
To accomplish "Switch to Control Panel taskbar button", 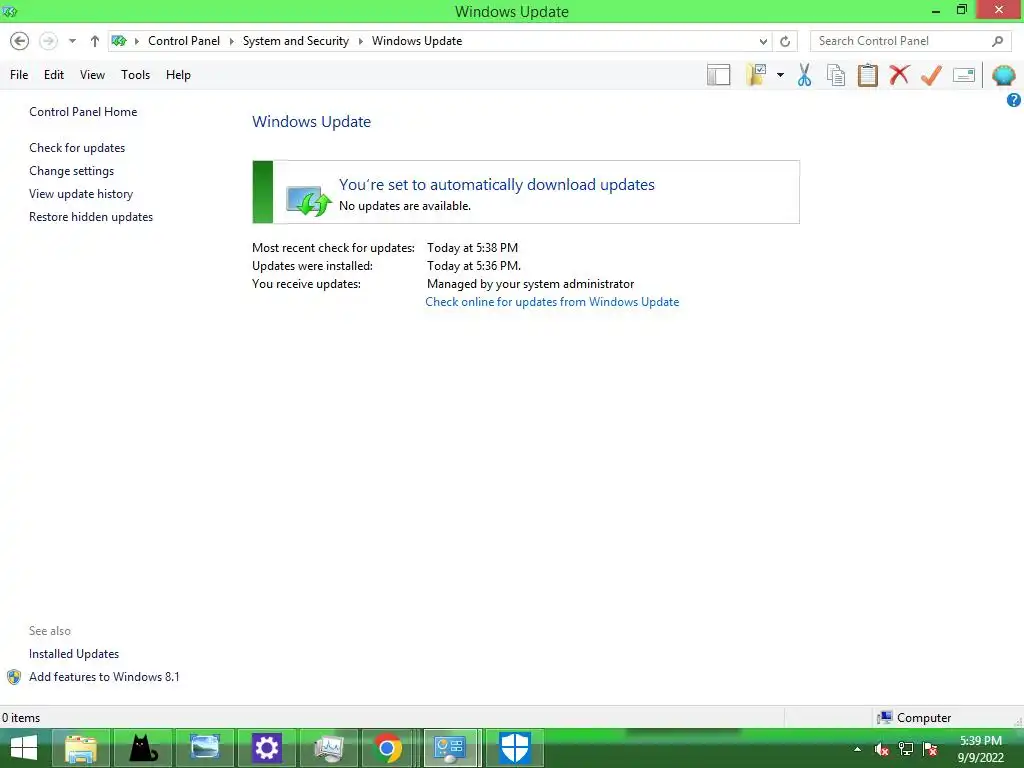I will pos(452,748).
